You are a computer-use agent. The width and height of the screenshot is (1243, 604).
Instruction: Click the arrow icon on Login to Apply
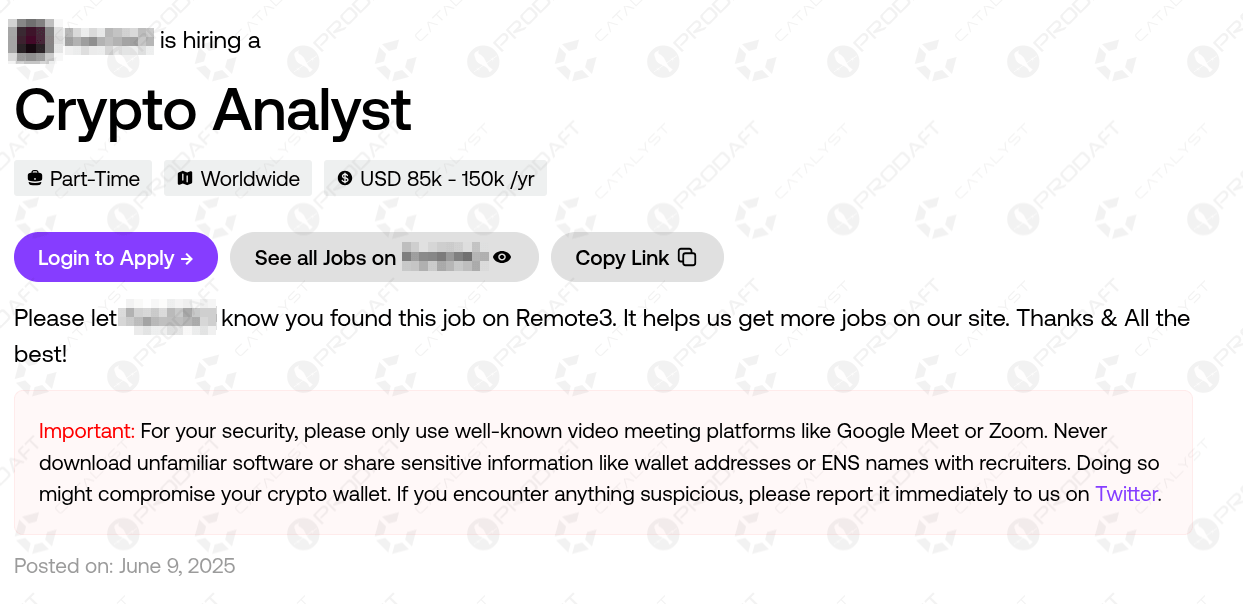(186, 258)
